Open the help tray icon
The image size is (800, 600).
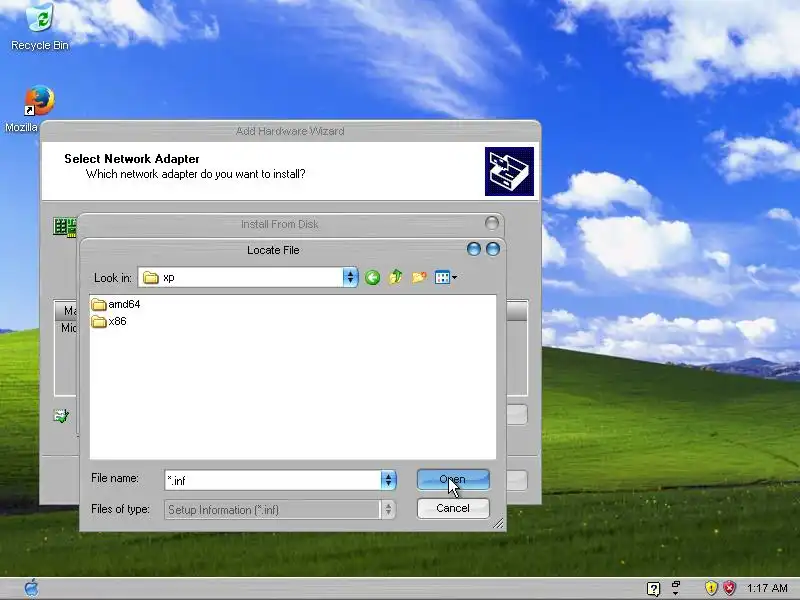[x=654, y=588]
